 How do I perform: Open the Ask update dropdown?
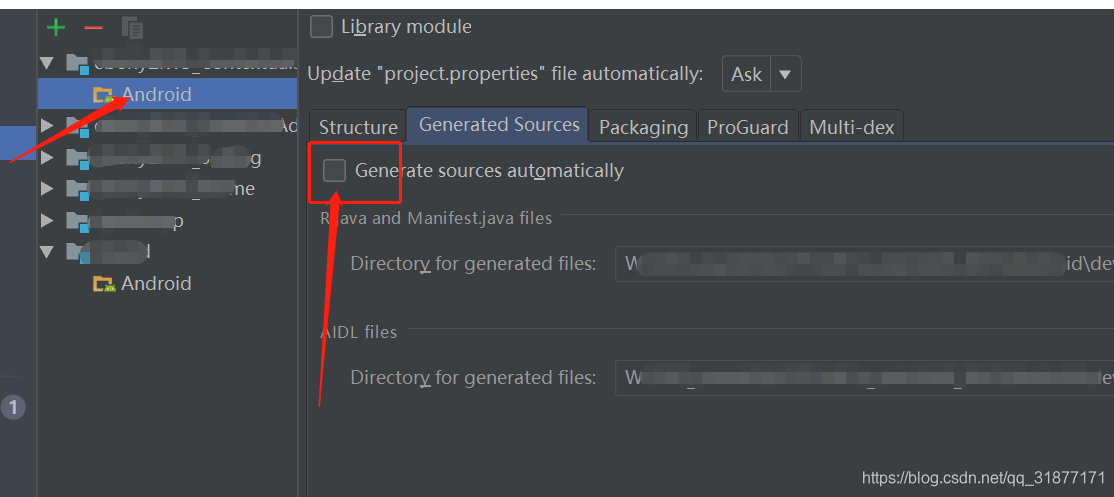[762, 74]
